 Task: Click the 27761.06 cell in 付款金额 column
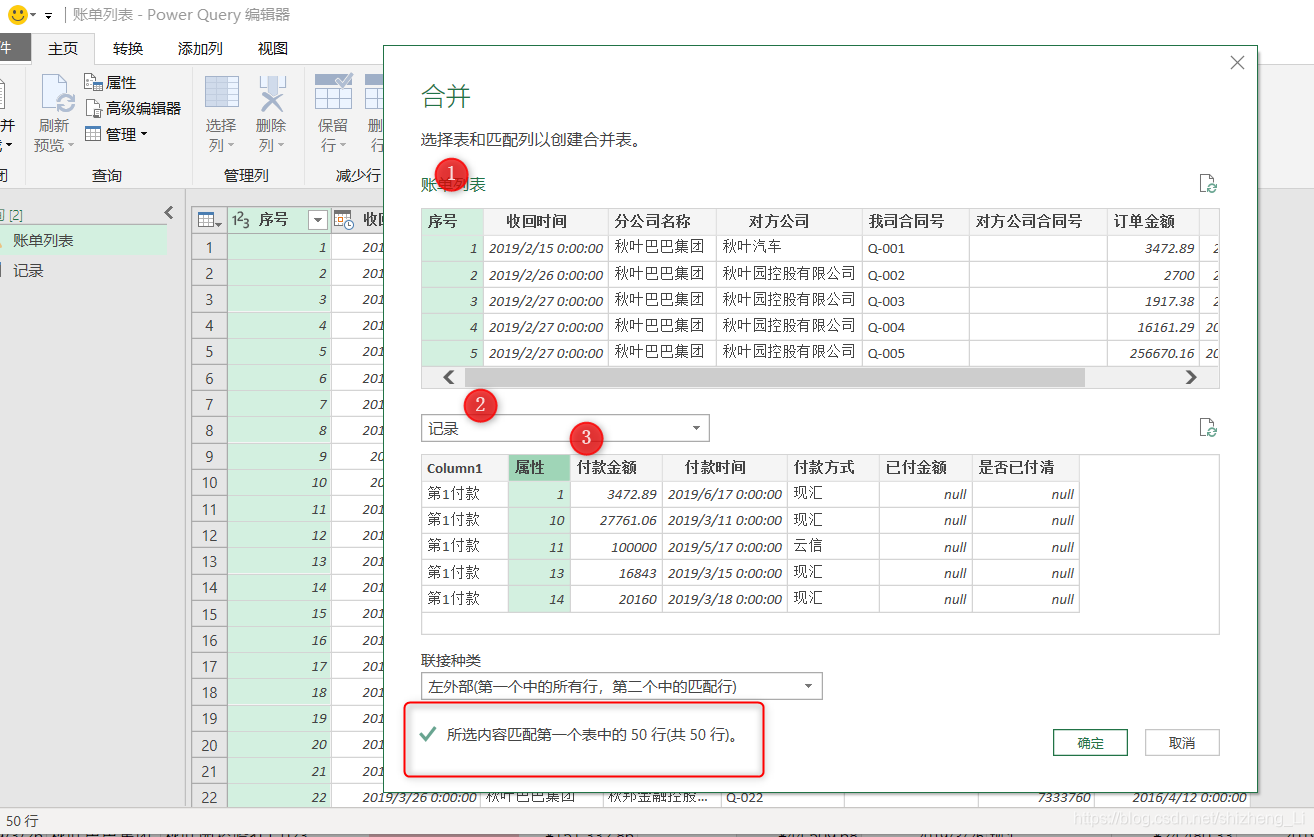pos(616,520)
